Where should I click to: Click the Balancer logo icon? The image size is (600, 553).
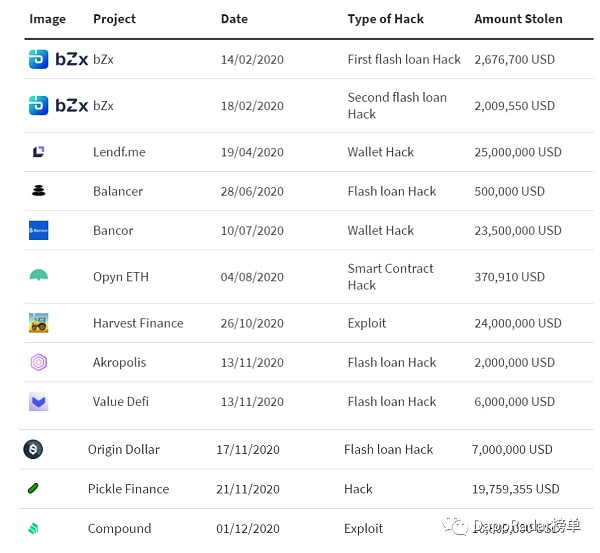coord(39,191)
